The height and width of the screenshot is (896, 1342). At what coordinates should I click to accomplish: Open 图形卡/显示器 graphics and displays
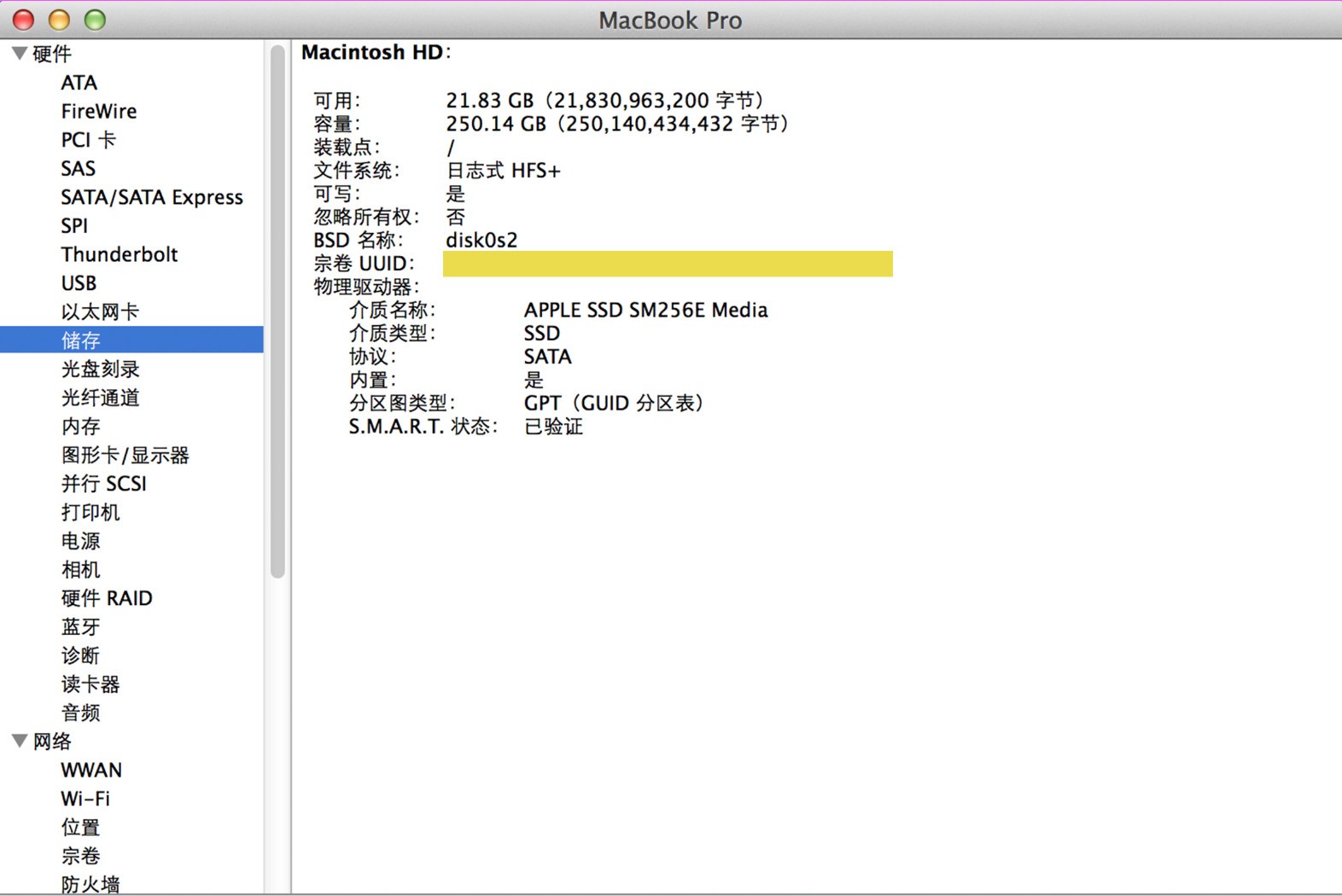click(125, 455)
